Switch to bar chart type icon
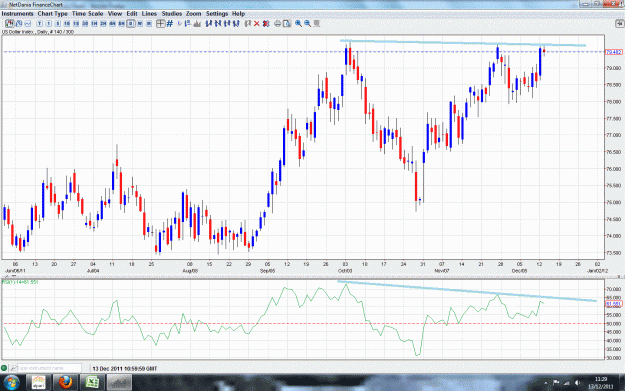The image size is (625, 391). point(19,24)
